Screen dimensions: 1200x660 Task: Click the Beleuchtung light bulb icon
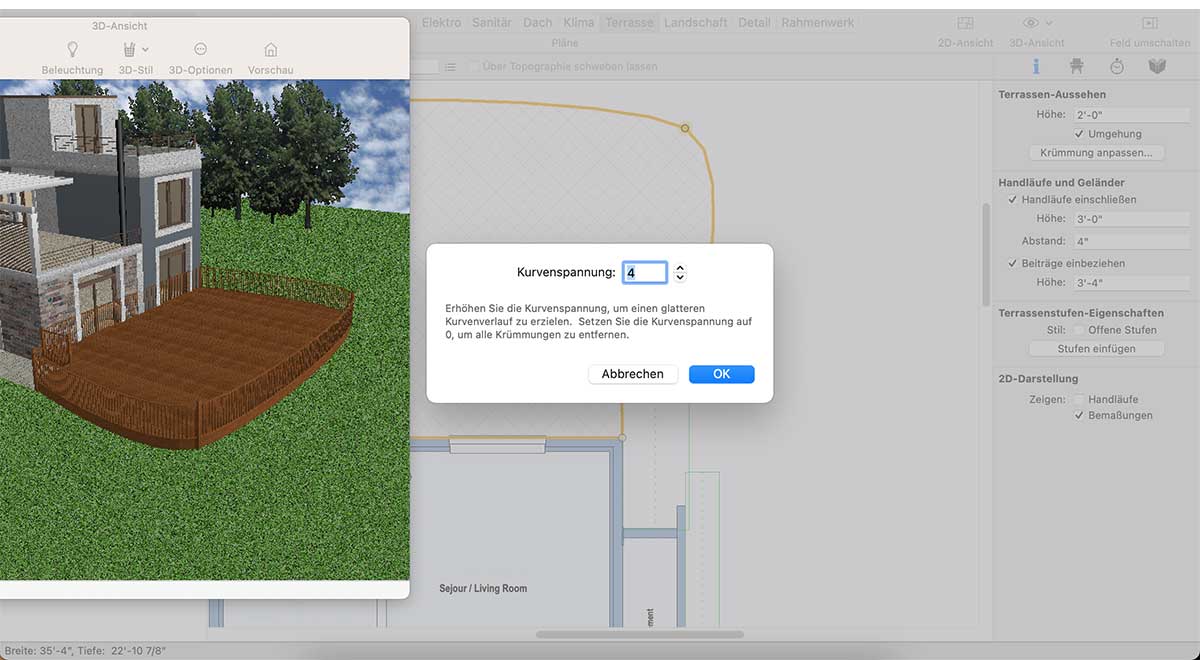(72, 50)
